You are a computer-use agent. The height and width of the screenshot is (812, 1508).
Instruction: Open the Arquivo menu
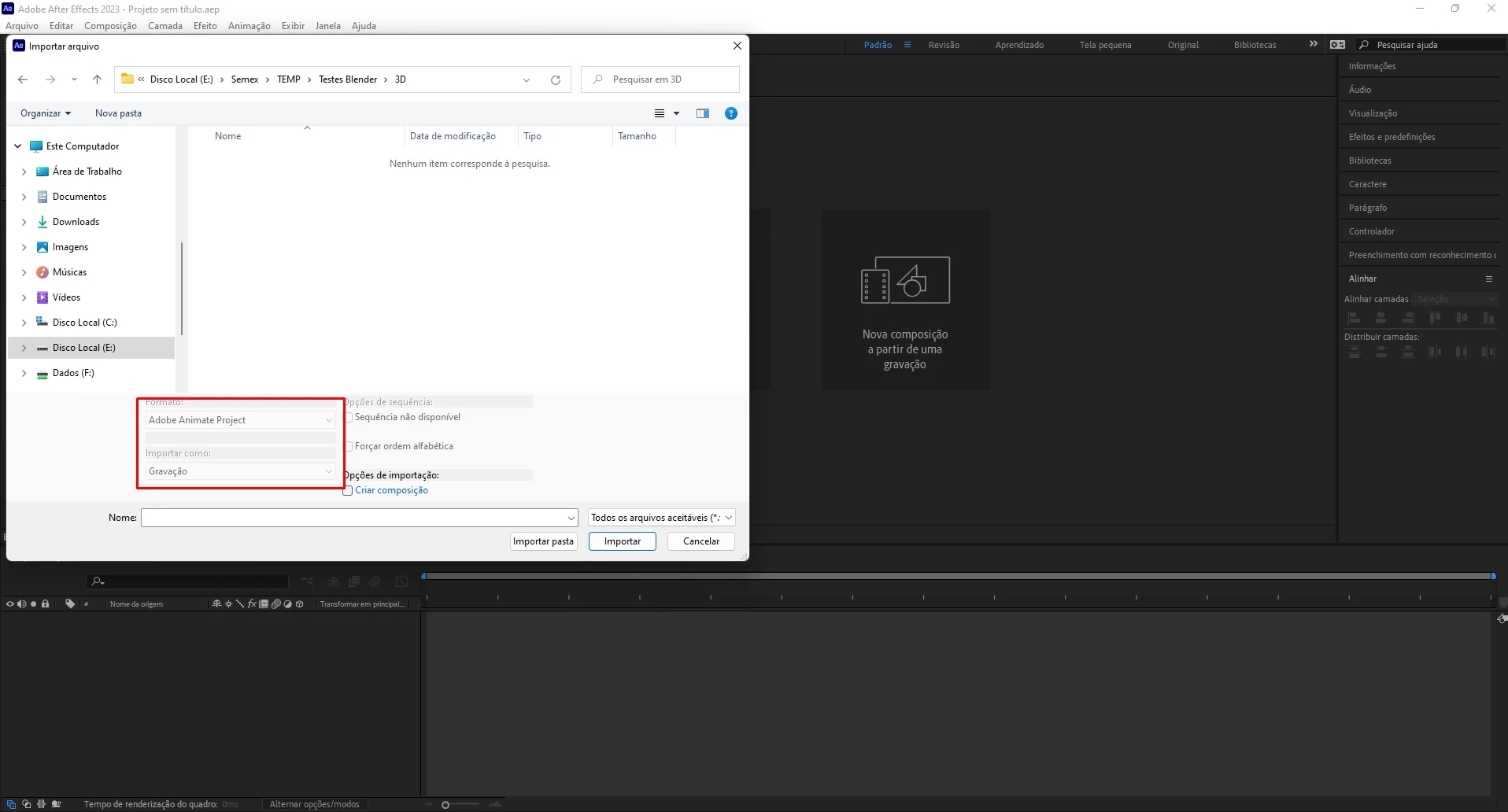pyautogui.click(x=21, y=26)
